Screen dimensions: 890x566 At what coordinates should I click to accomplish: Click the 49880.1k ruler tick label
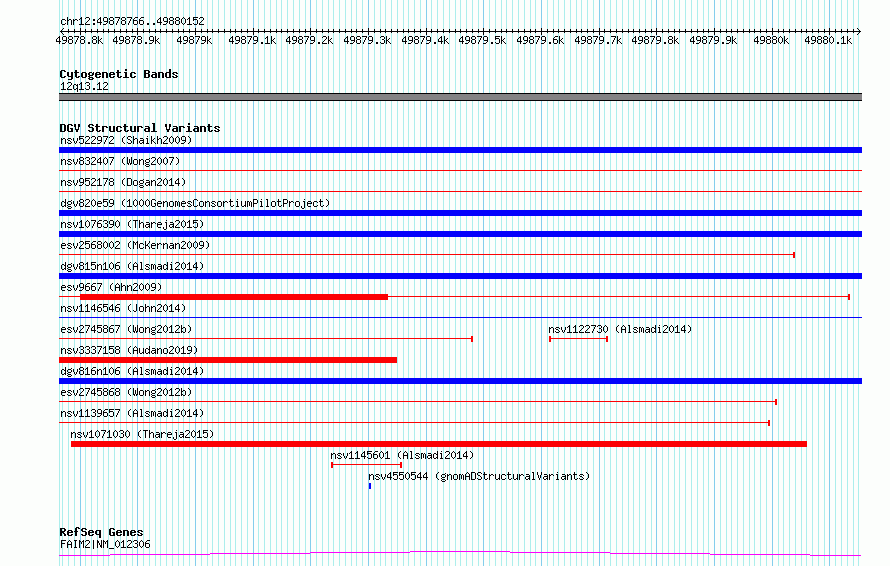pyautogui.click(x=828, y=40)
